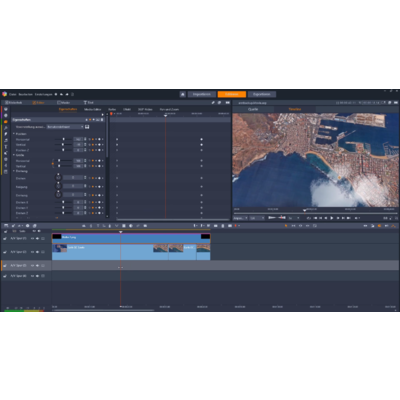Click the orange icon near timeline toolbar right end
Viewport: 400px width, 400px height.
379,226
